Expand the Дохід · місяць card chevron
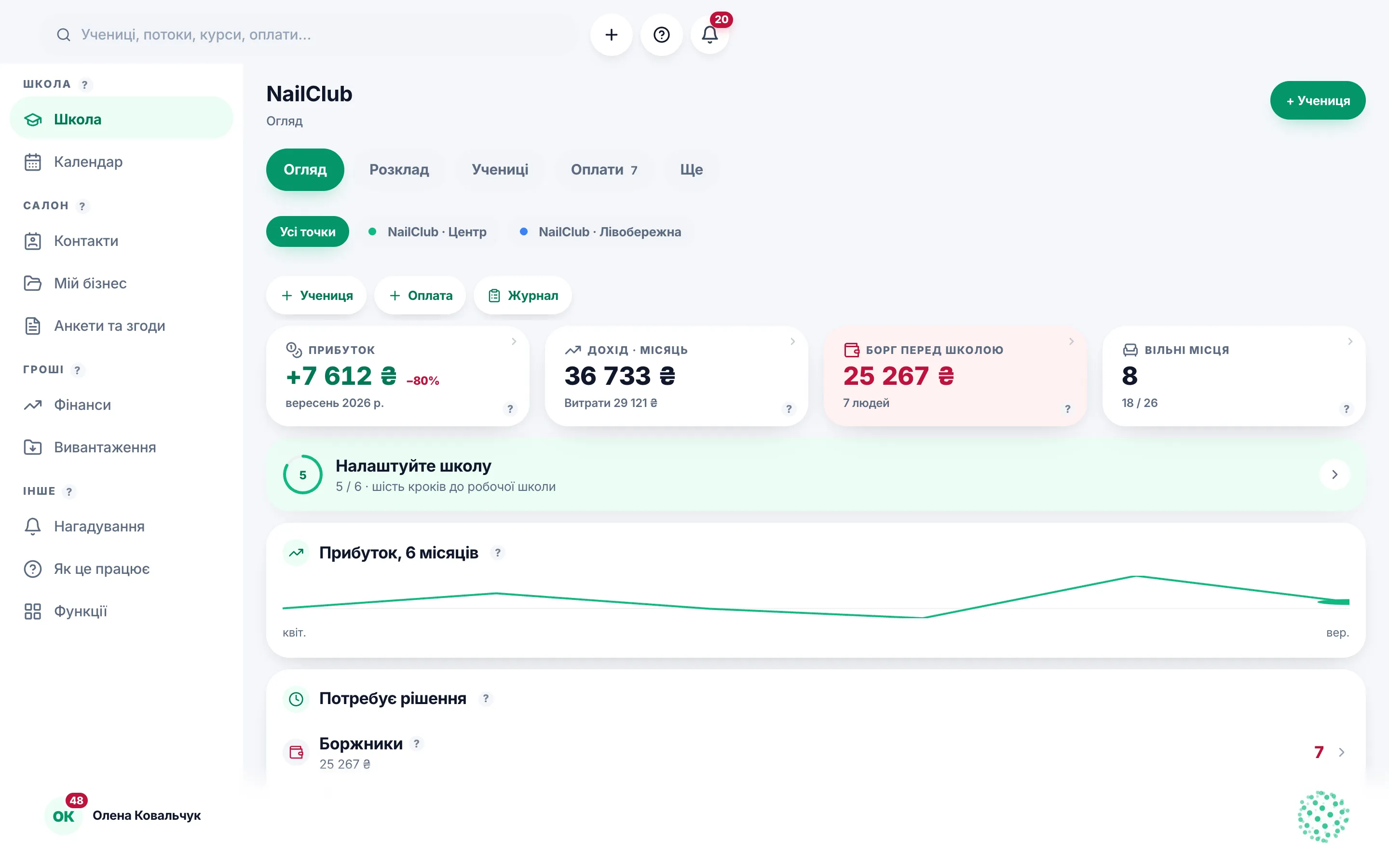The height and width of the screenshot is (868, 1389). pyautogui.click(x=793, y=341)
